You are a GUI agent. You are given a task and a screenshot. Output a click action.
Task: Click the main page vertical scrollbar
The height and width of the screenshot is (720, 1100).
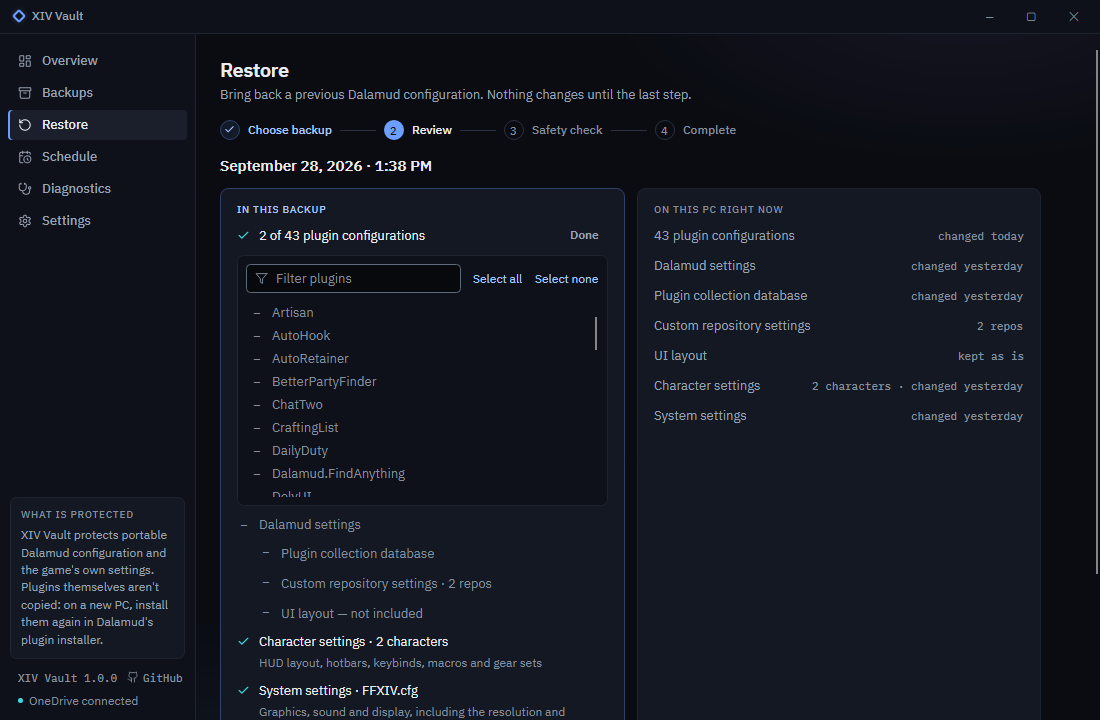[1096, 312]
